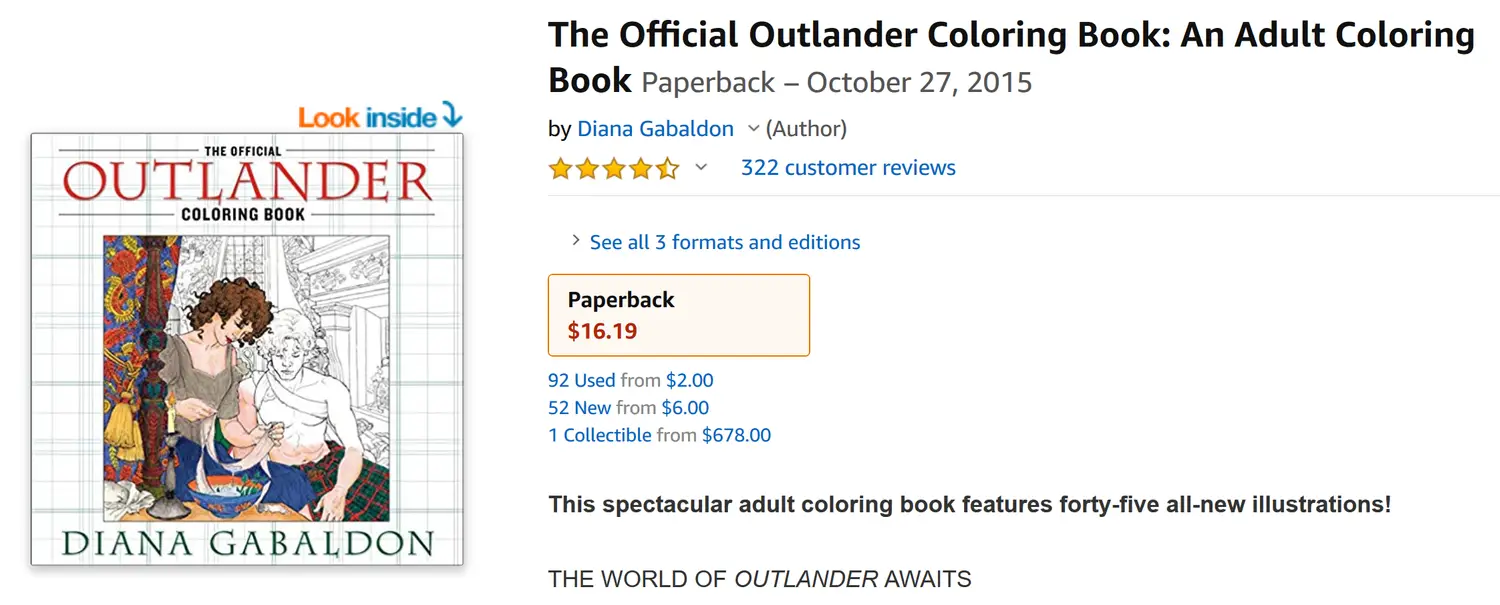Open the 1 Collectible offer link
Image resolution: width=1500 pixels, height=605 pixels.
tap(599, 435)
